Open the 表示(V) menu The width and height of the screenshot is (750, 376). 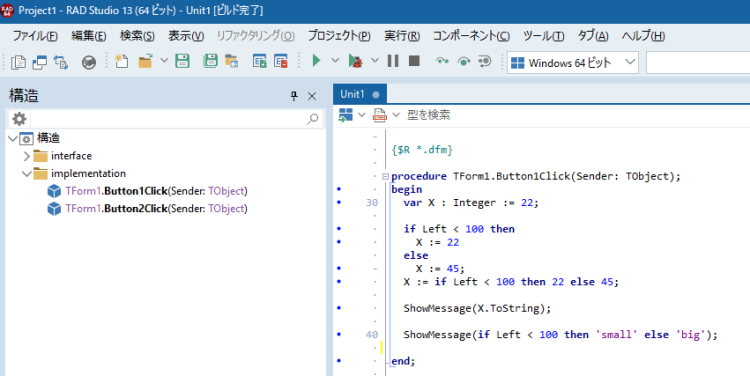tap(186, 36)
